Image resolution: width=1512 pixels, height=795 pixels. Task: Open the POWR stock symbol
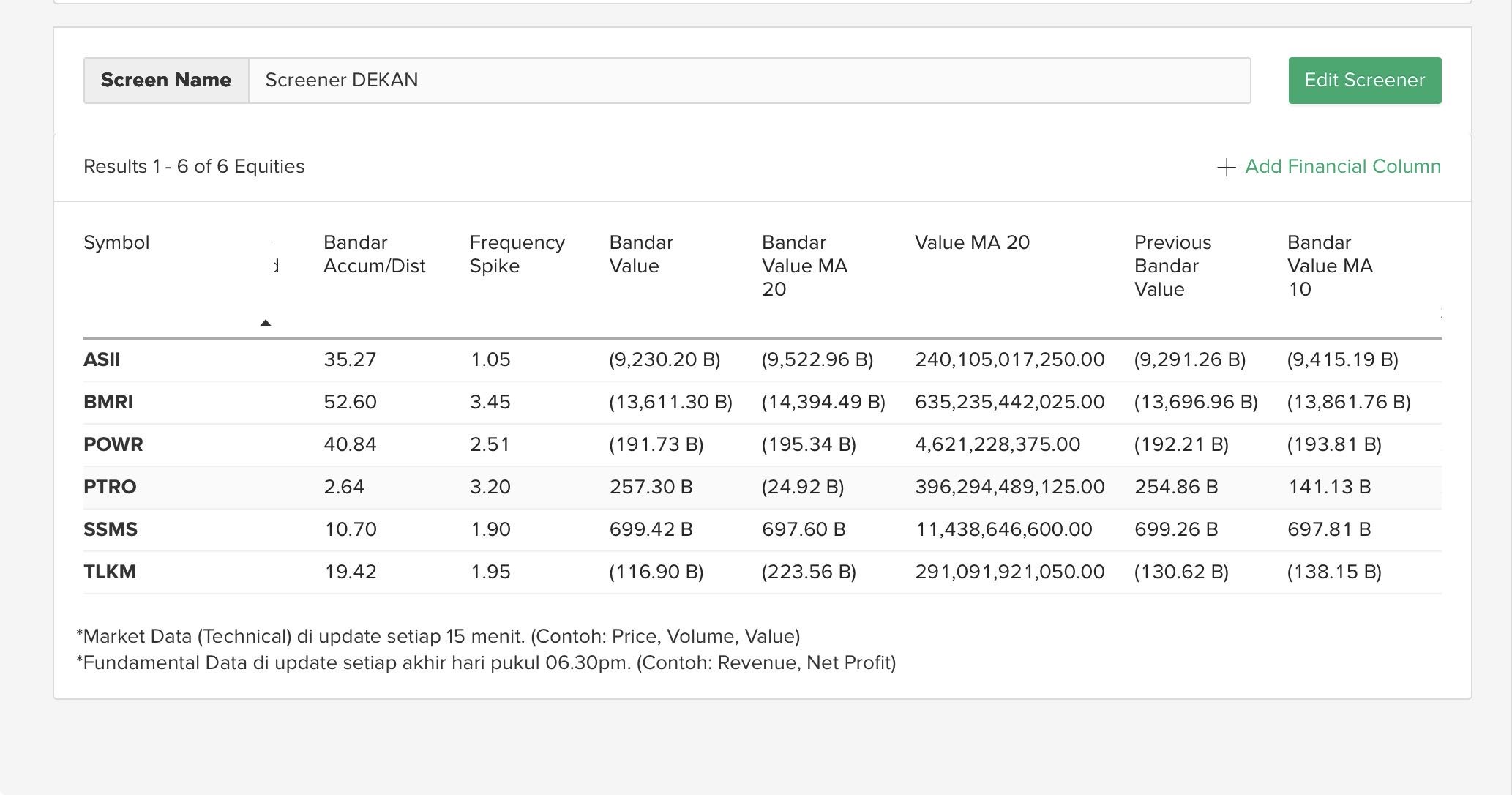coord(113,445)
